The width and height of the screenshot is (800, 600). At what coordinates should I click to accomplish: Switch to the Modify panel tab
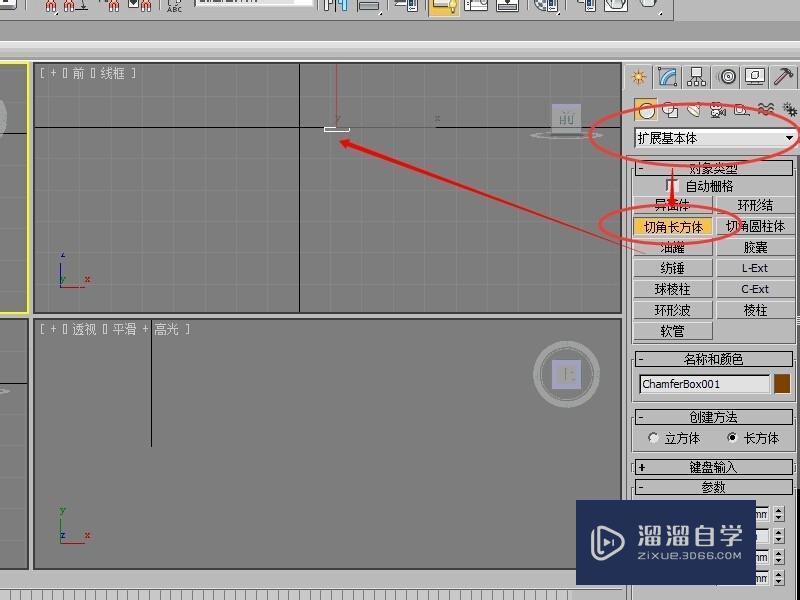coord(667,77)
